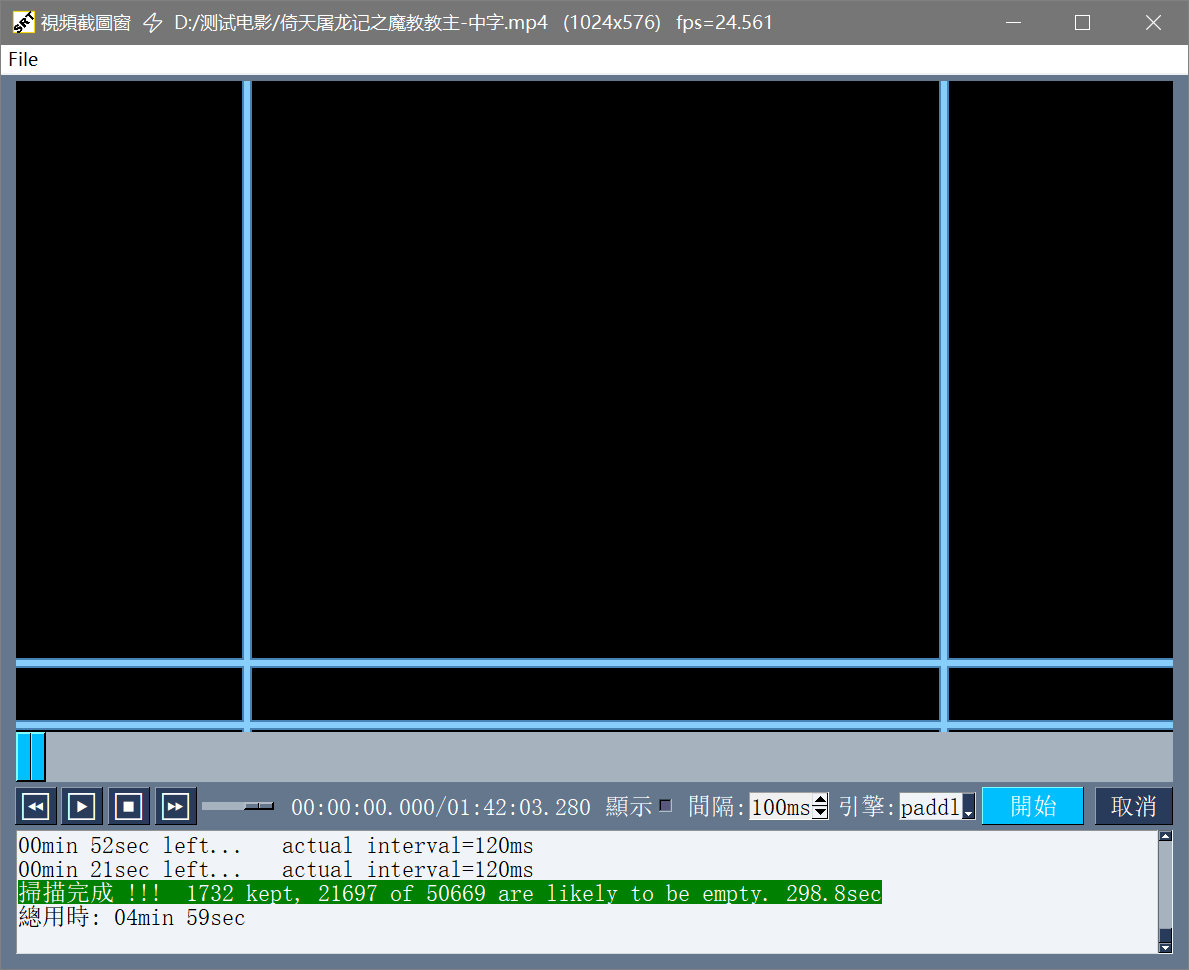Click the rewind playback button
The width and height of the screenshot is (1189, 970).
pyautogui.click(x=36, y=806)
